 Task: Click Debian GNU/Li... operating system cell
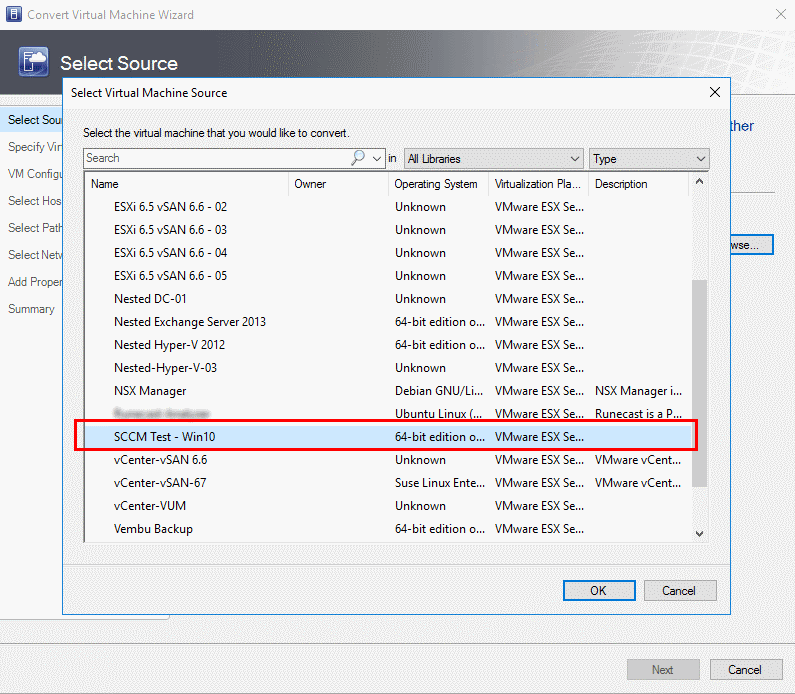point(439,391)
